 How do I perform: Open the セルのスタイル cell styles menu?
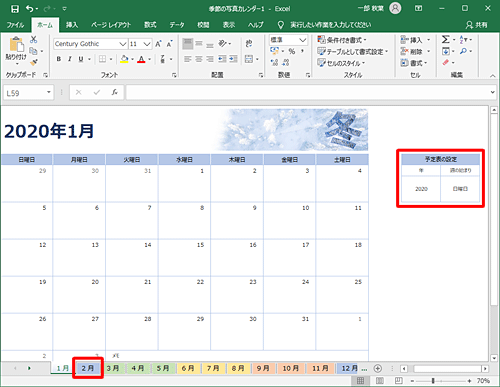[x=341, y=63]
